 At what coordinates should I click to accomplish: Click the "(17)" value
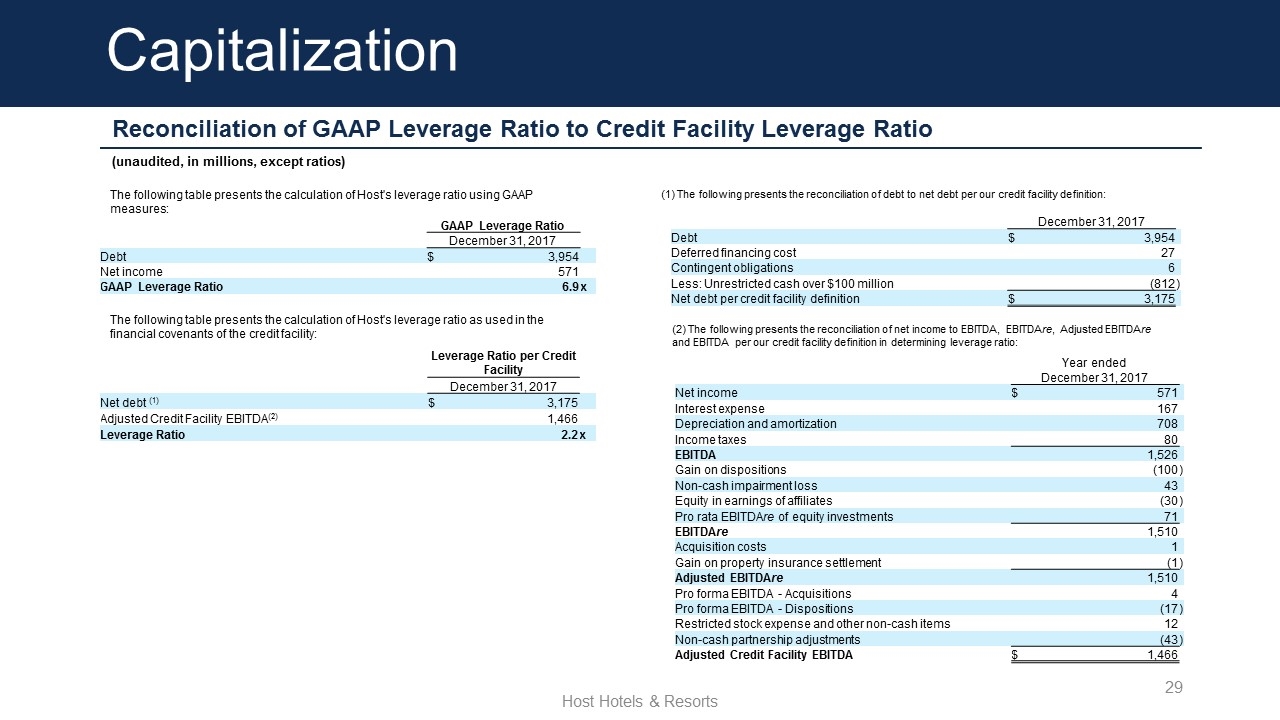(x=1171, y=608)
